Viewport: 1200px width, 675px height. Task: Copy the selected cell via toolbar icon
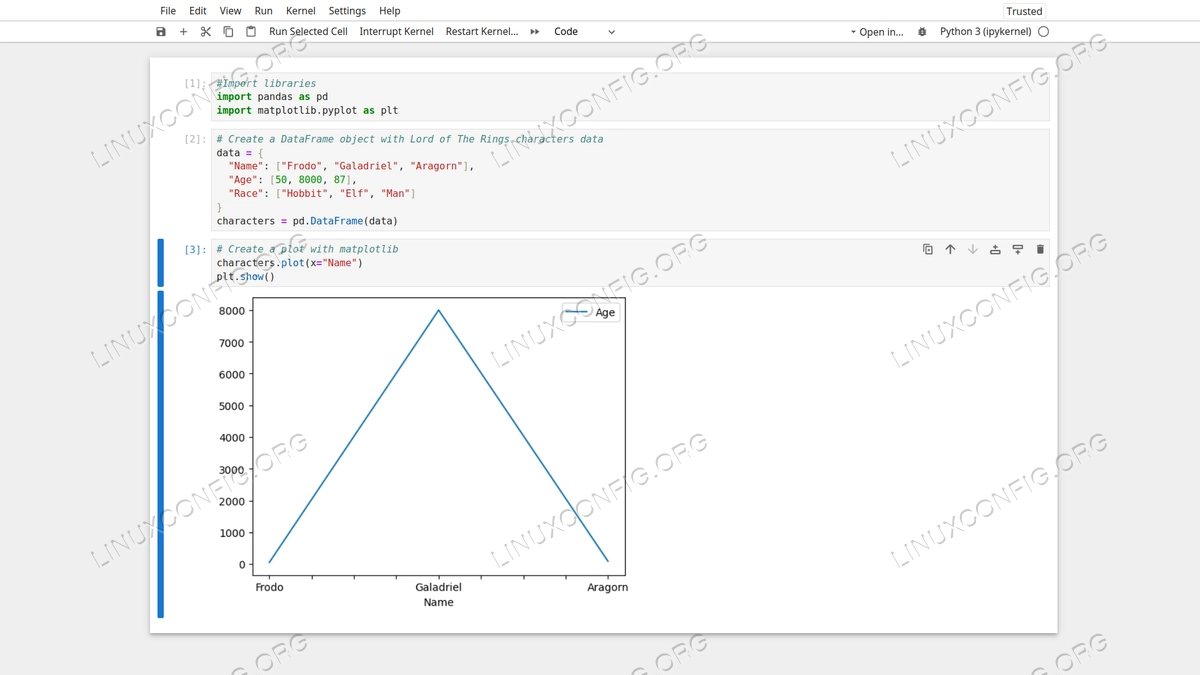tap(228, 32)
